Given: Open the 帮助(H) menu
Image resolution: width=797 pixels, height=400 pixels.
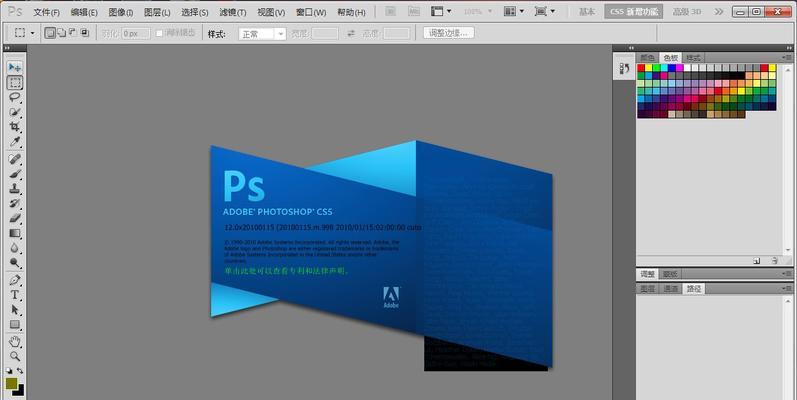Looking at the screenshot, I should 351,12.
